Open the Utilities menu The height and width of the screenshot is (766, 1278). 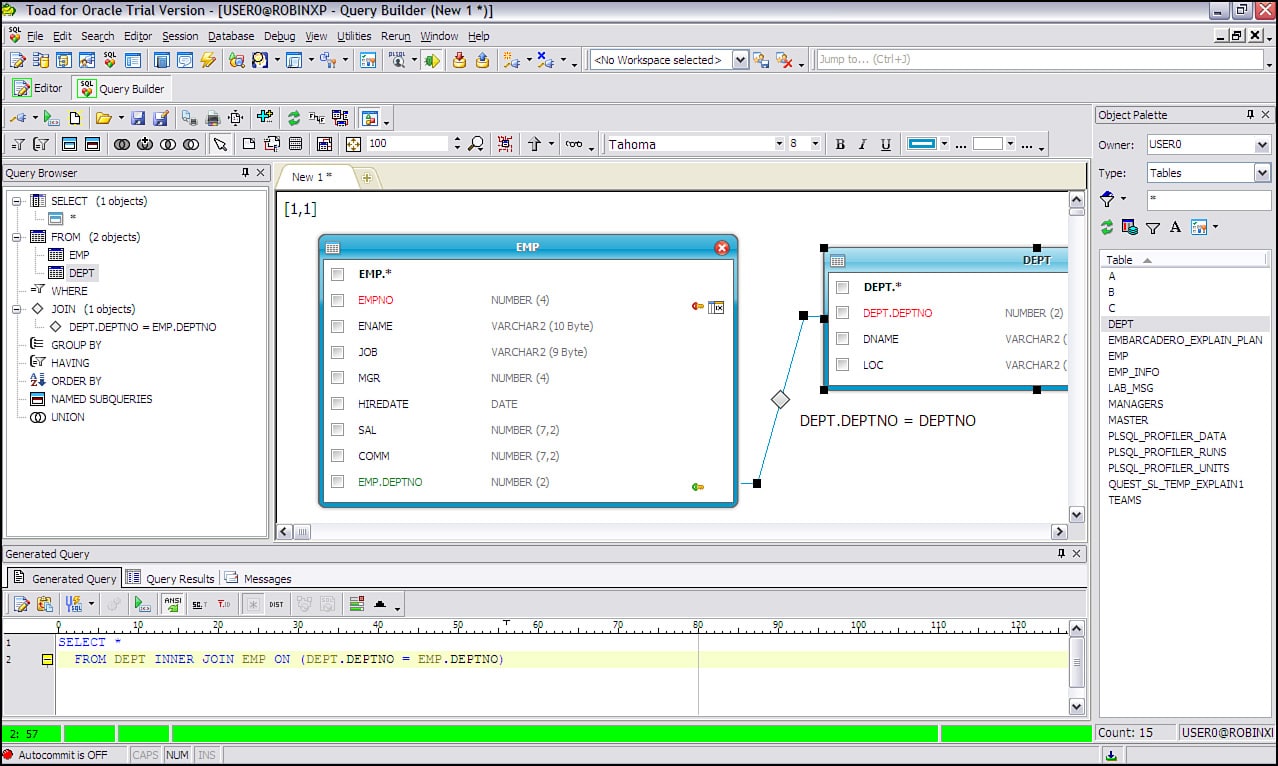click(x=354, y=36)
